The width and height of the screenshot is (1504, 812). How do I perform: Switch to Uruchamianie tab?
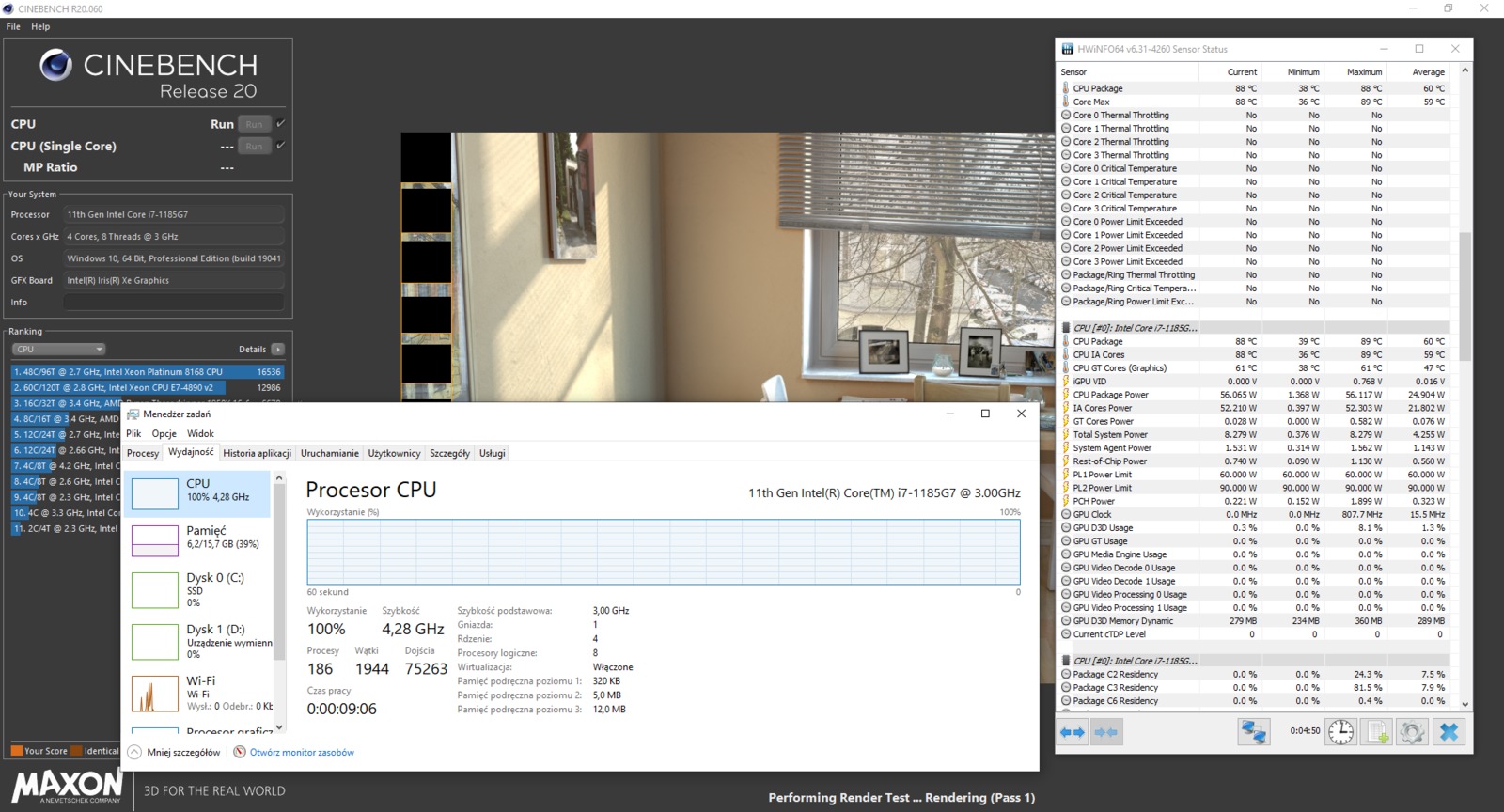click(329, 453)
